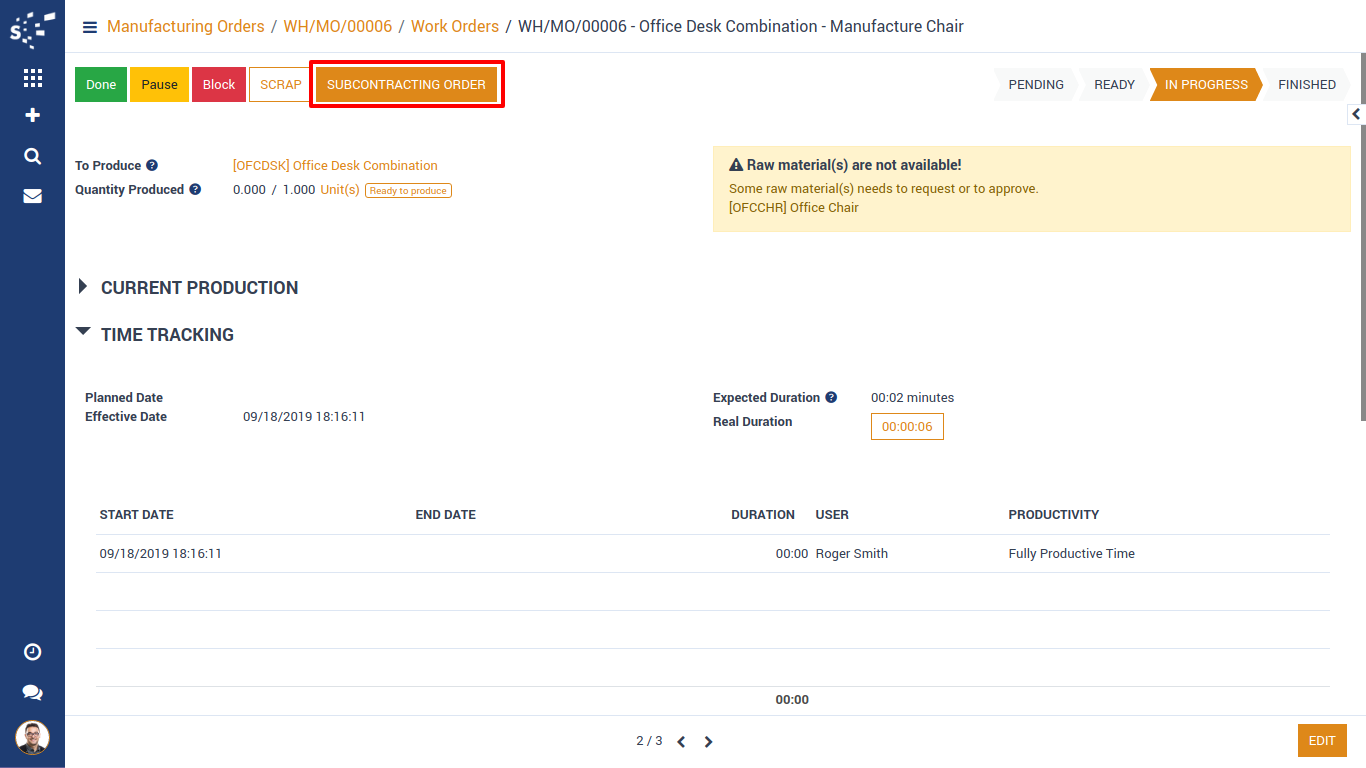1366x768 pixels.
Task: Click help icon next to Expected Duration
Action: (x=831, y=398)
